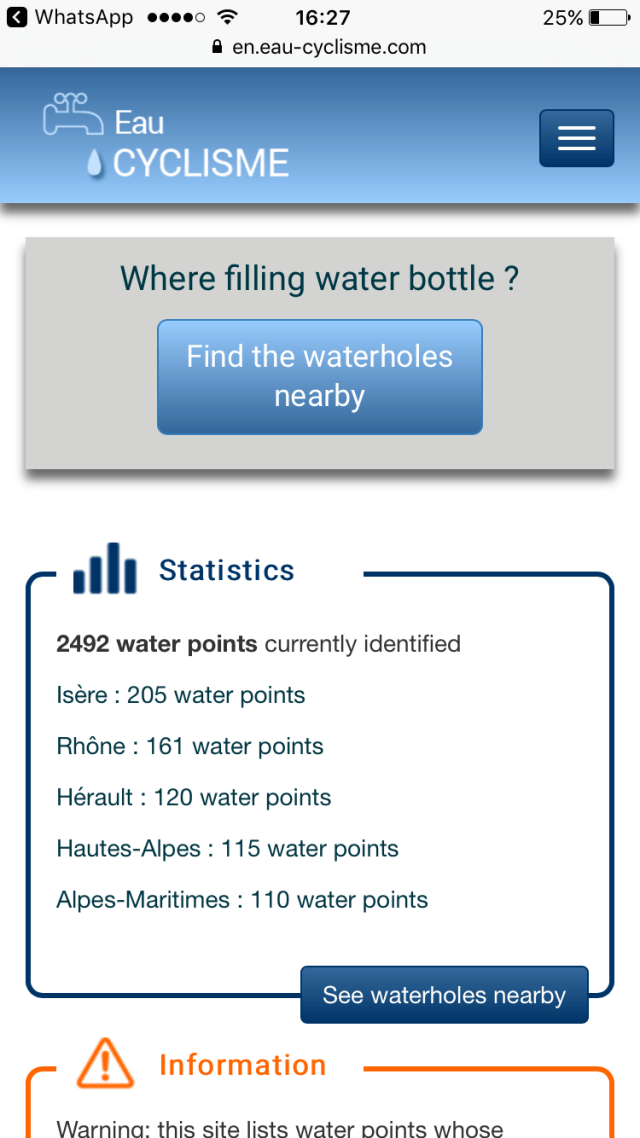
Task: Tap the Statistics section heading
Action: pyautogui.click(x=227, y=570)
